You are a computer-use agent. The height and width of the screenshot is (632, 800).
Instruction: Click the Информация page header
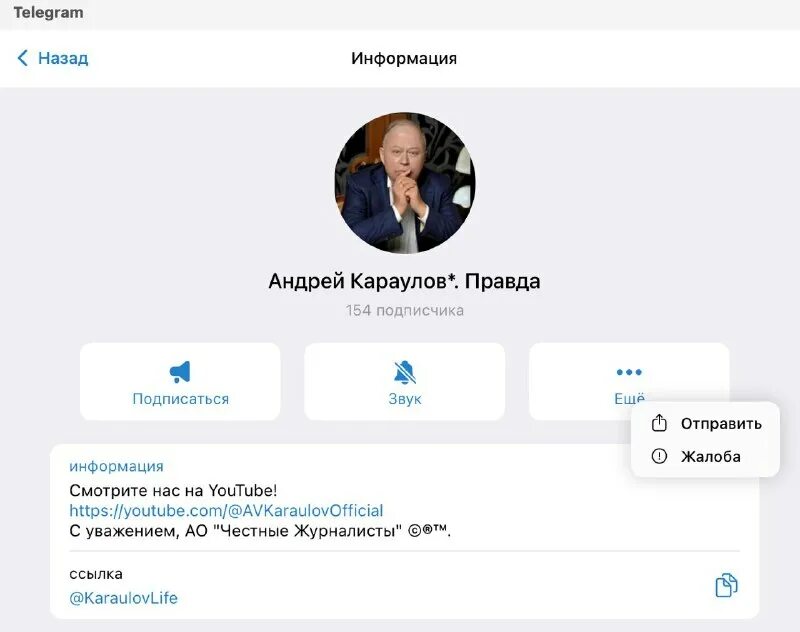[x=404, y=58]
